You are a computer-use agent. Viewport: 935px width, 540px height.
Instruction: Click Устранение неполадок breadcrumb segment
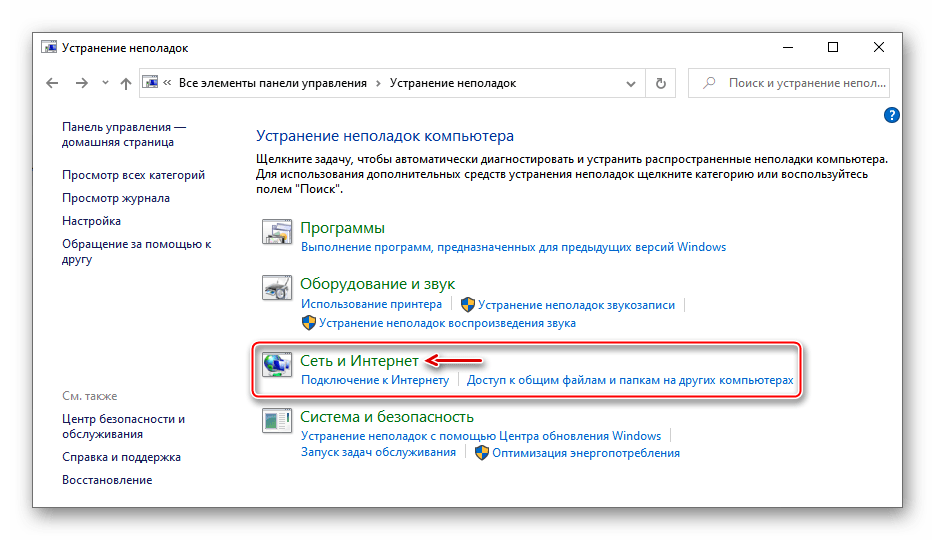pos(453,83)
